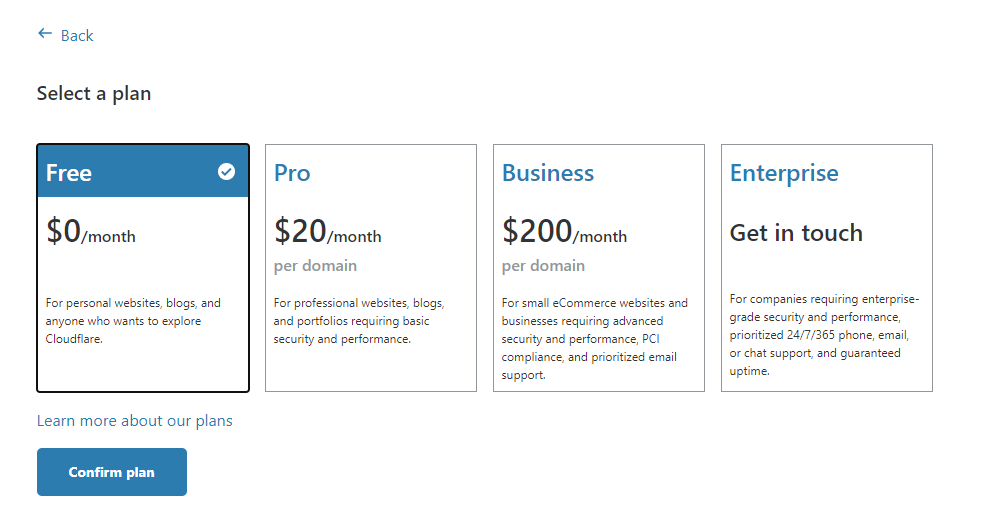
Task: Click per domain under the Business price
Action: pos(543,266)
